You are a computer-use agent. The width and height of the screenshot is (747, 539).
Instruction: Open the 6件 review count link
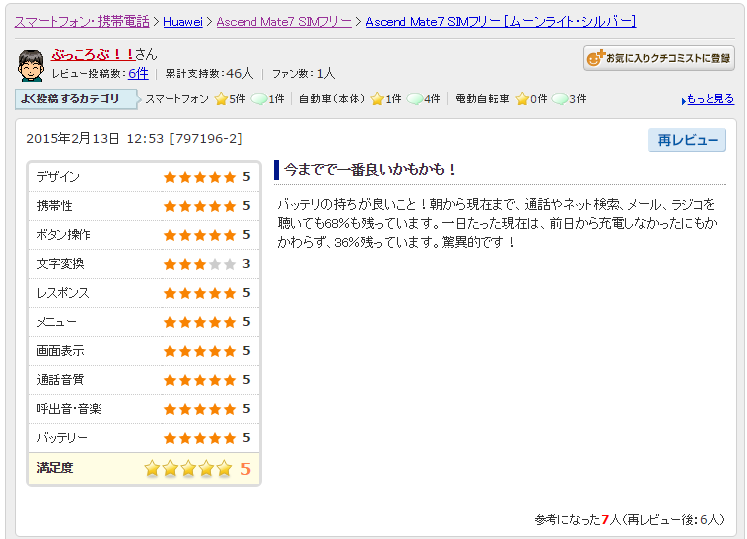(x=138, y=73)
